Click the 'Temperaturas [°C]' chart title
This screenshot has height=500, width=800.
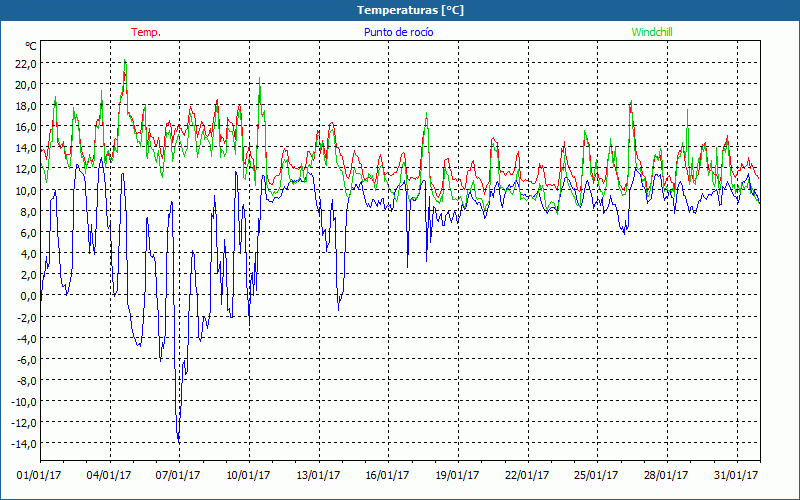pyautogui.click(x=410, y=10)
